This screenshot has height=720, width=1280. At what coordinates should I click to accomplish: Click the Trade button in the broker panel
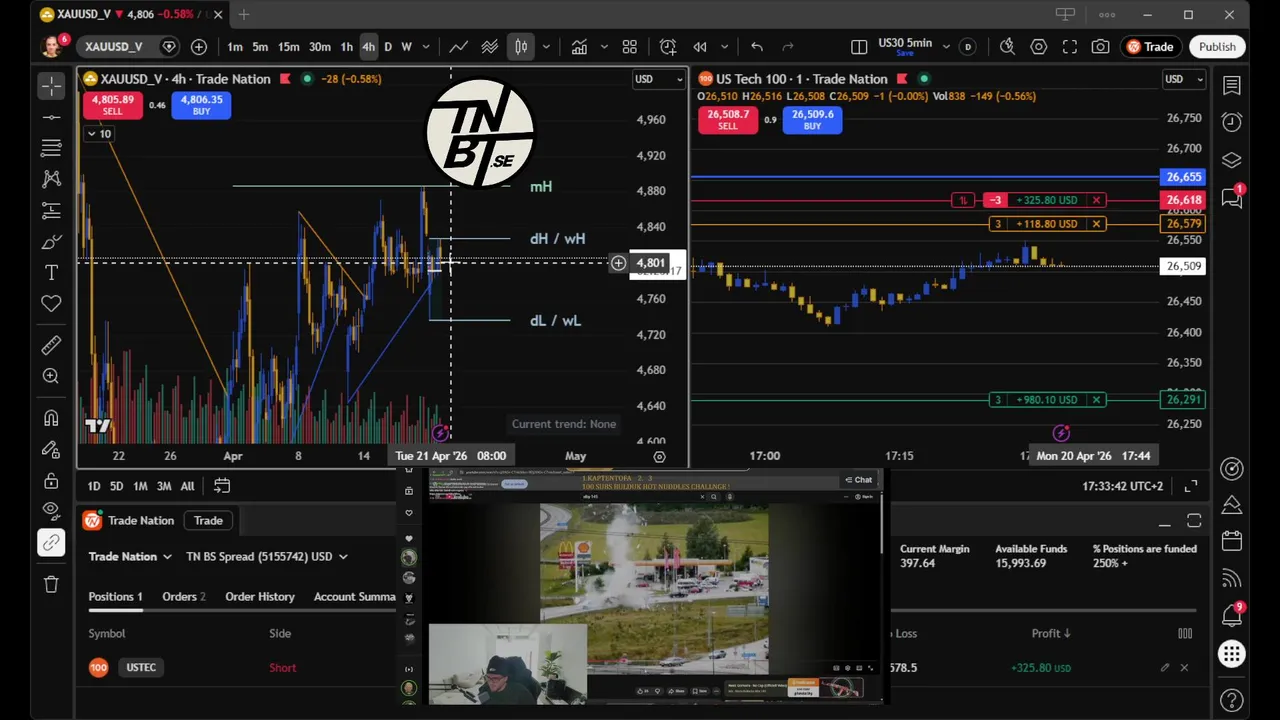(x=208, y=521)
